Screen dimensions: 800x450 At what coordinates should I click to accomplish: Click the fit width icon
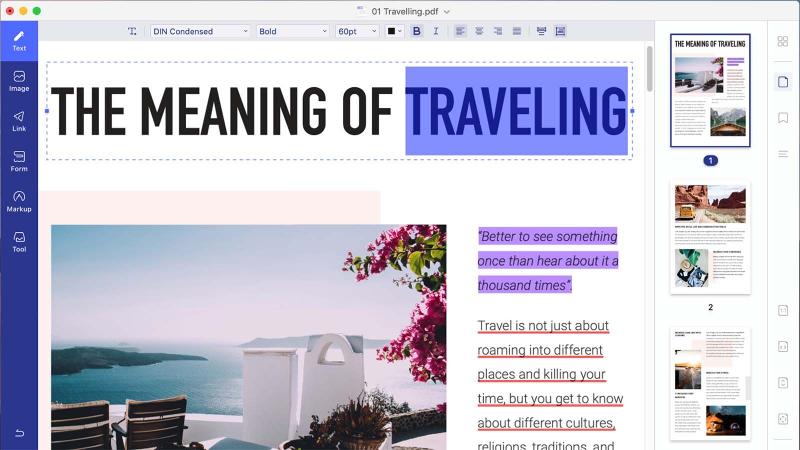coord(783,346)
